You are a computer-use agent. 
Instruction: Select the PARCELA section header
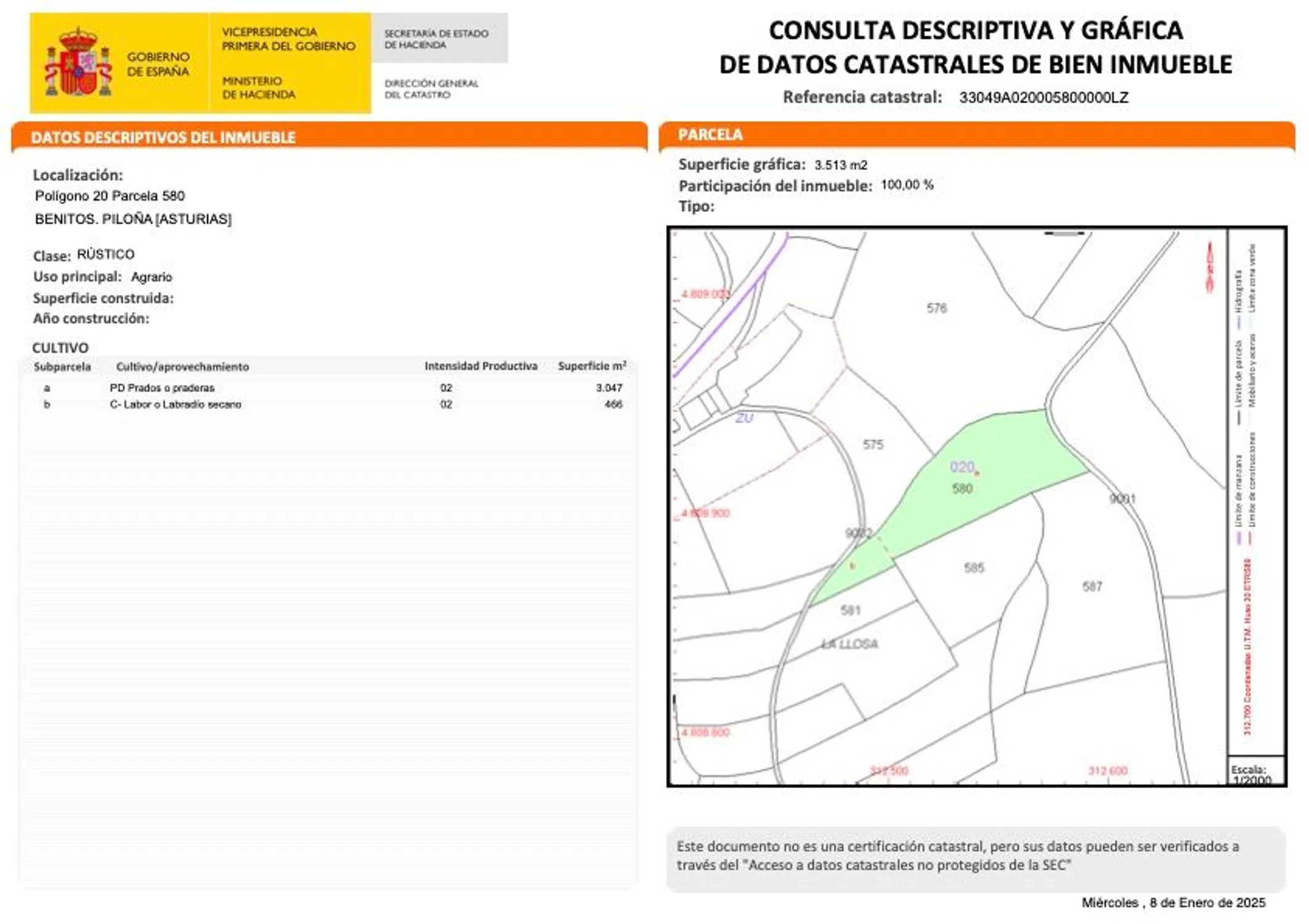coord(710,135)
